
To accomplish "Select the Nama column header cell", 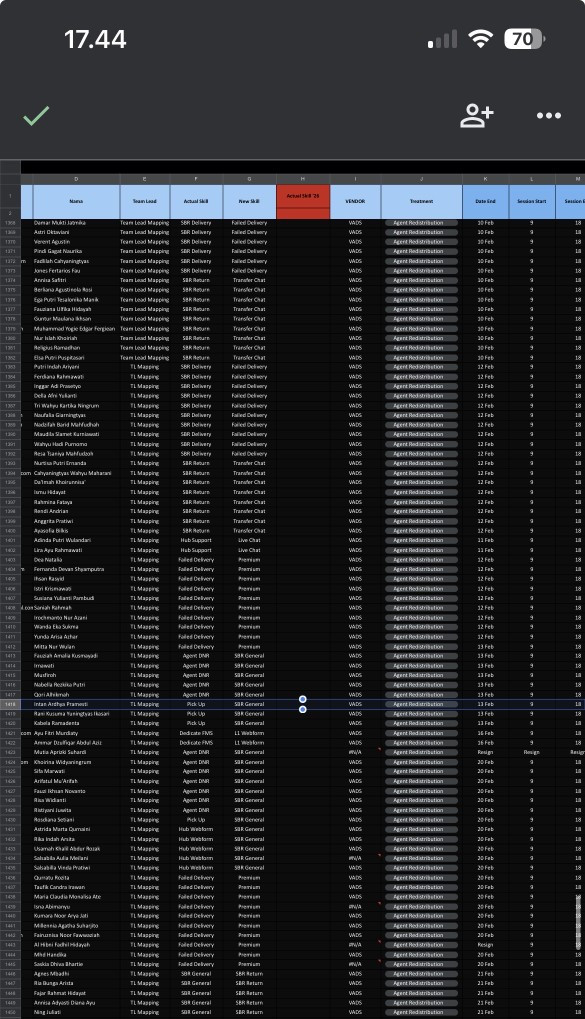I will tap(76, 201).
